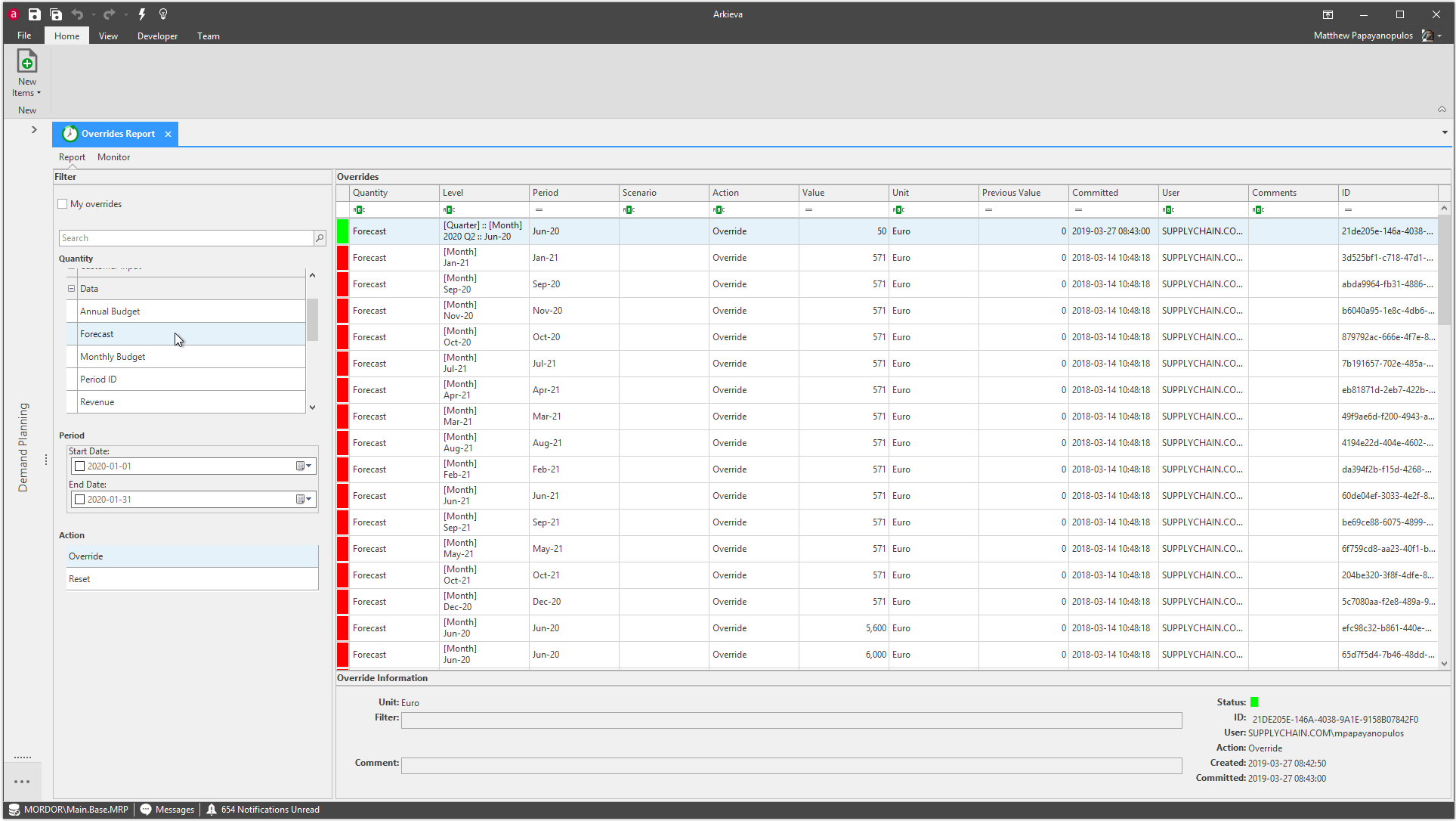Viewport: 1456px width, 821px height.
Task: Click the Arkieva application logo icon
Action: (13, 14)
